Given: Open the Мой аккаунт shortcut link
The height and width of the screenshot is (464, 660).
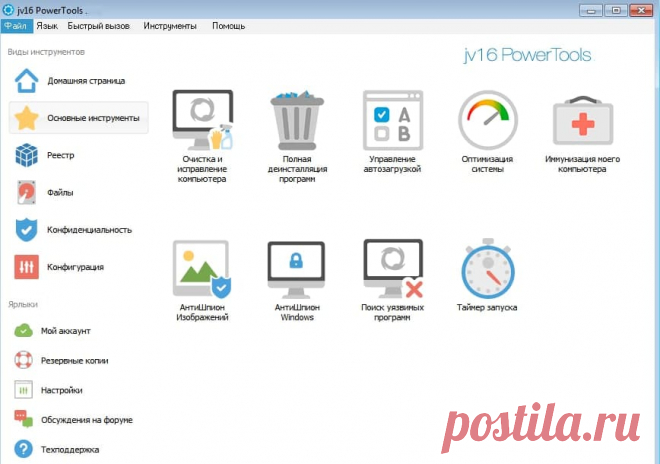Looking at the screenshot, I should [66, 331].
